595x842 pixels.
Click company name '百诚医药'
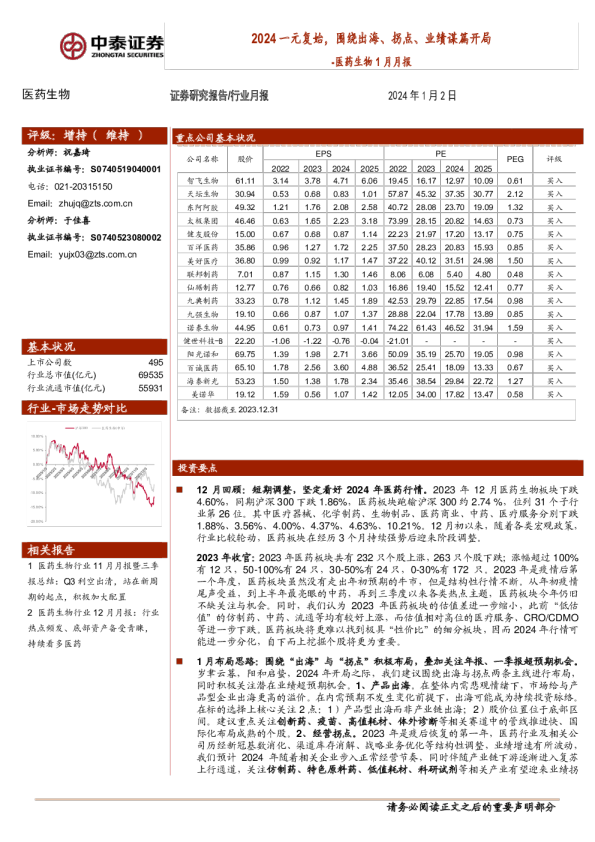[202, 368]
